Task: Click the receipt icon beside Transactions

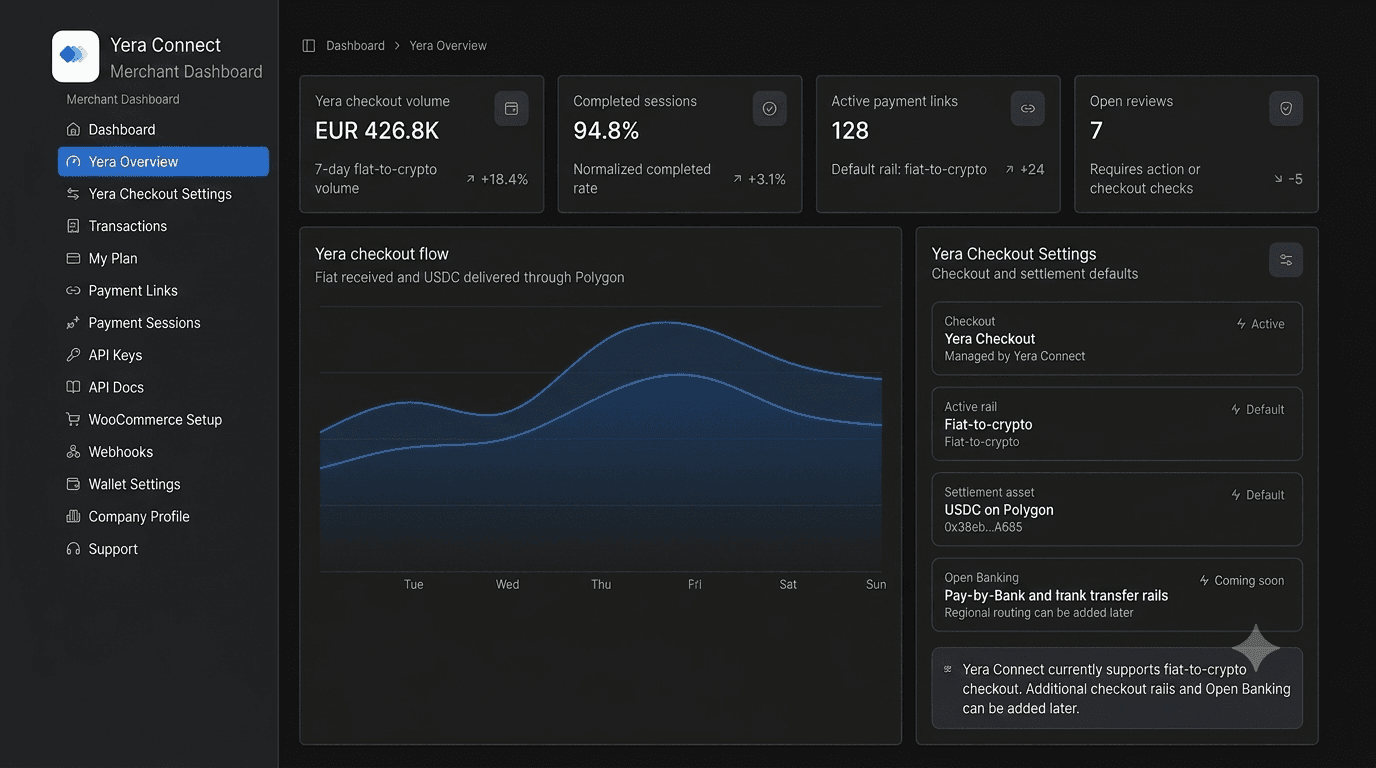Action: (x=73, y=226)
